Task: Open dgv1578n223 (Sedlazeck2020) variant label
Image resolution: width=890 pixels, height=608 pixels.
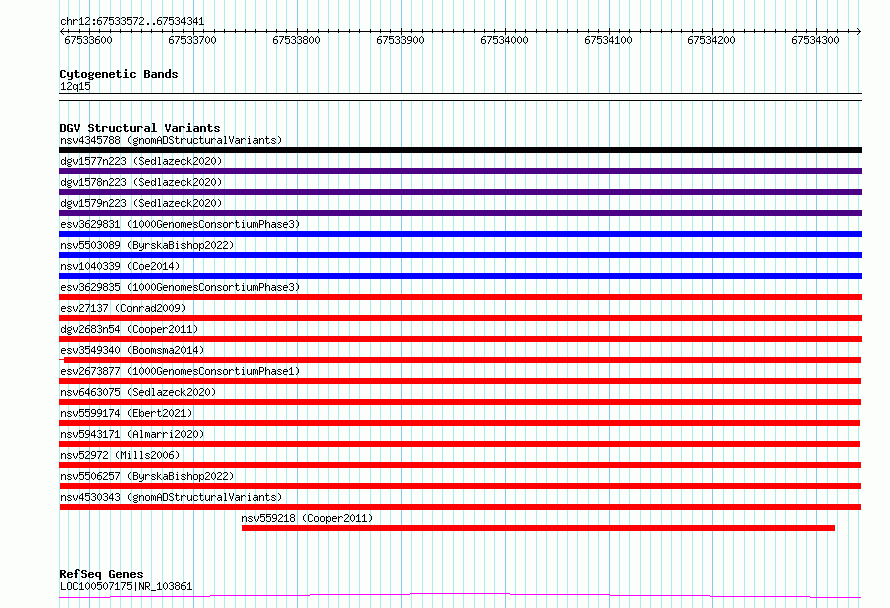Action: [141, 182]
